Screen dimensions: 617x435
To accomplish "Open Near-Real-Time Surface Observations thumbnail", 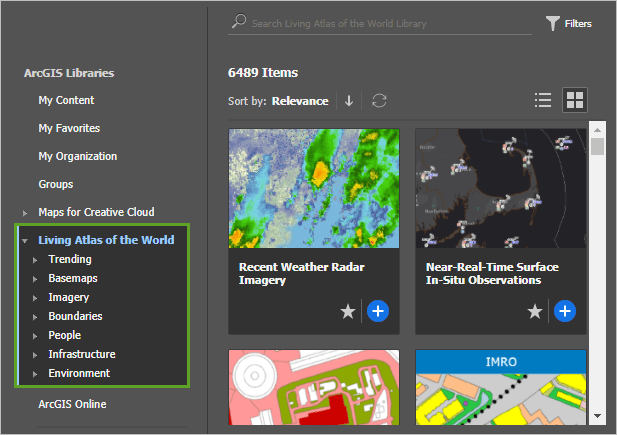I will [501, 188].
